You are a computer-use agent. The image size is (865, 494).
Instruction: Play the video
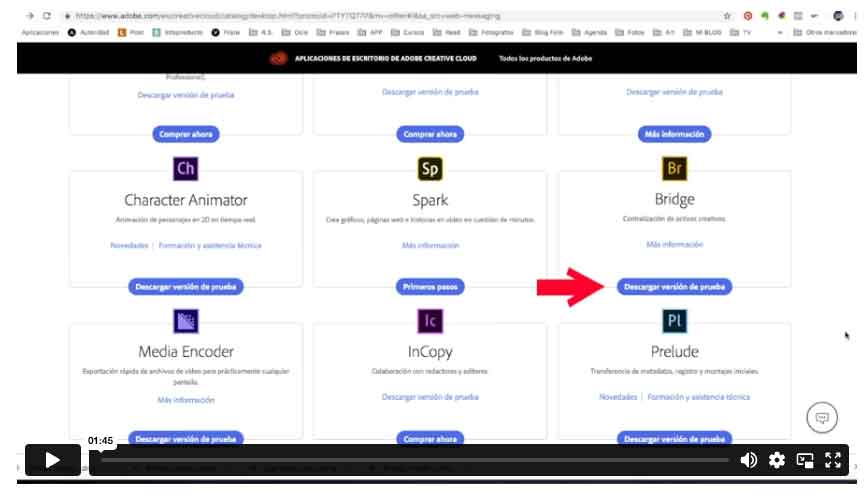click(52, 460)
